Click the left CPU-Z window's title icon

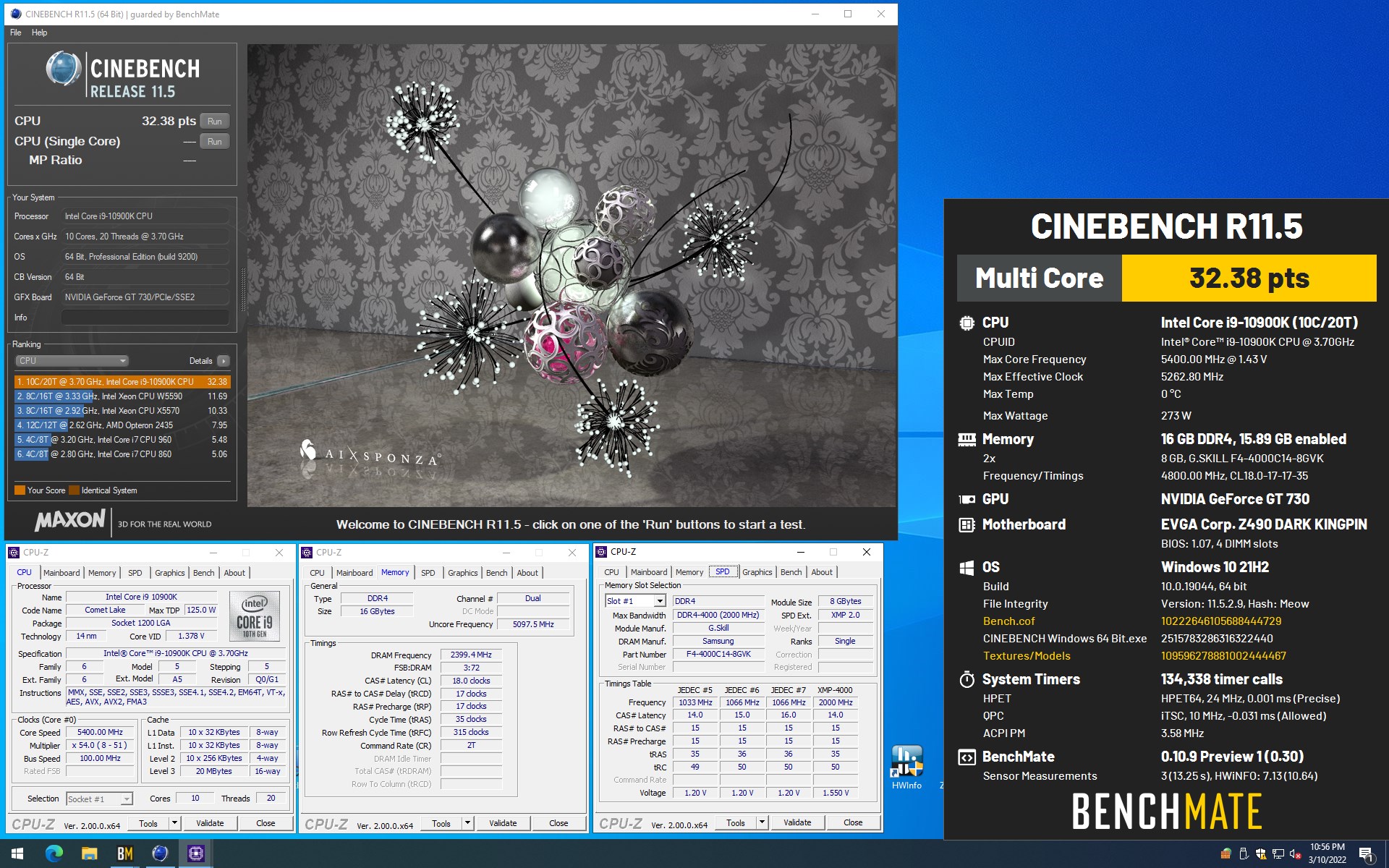14,552
